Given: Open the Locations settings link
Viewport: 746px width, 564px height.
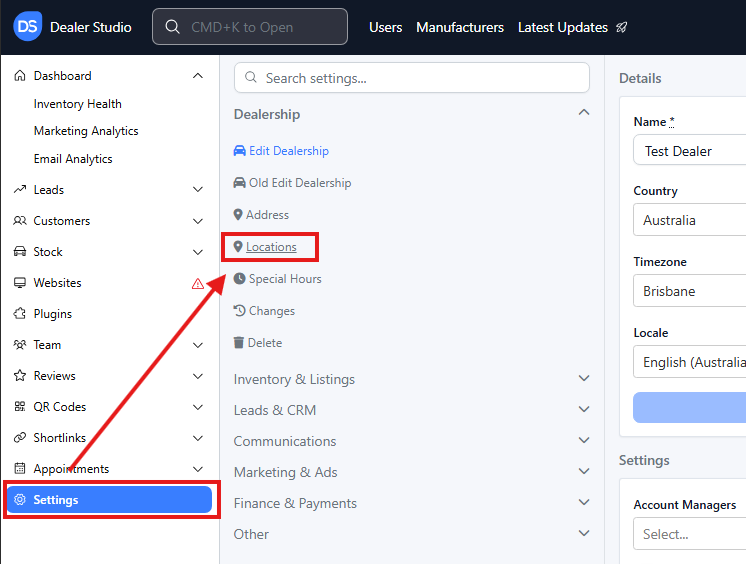Looking at the screenshot, I should click(x=271, y=247).
